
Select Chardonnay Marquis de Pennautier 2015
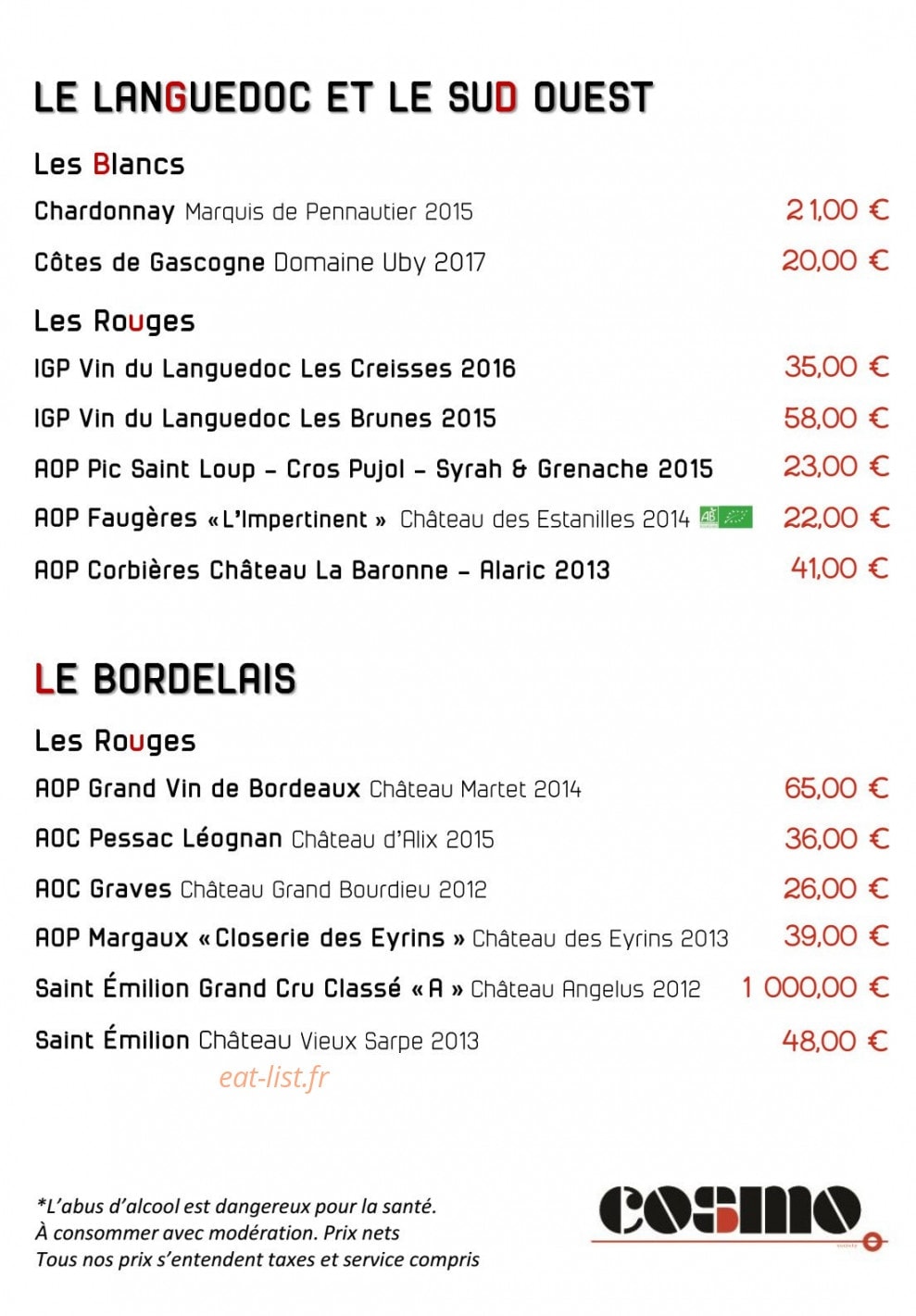pos(254,211)
